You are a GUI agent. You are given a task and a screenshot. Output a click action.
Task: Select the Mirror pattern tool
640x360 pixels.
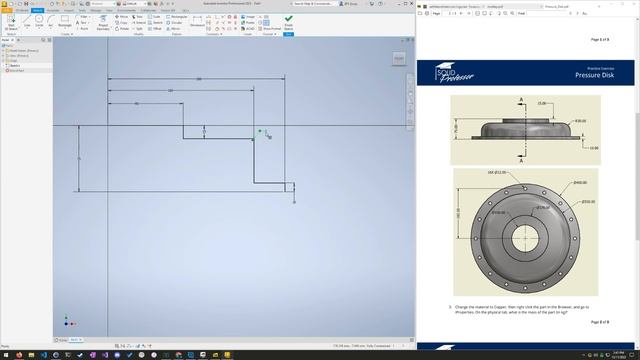tap(173, 29)
